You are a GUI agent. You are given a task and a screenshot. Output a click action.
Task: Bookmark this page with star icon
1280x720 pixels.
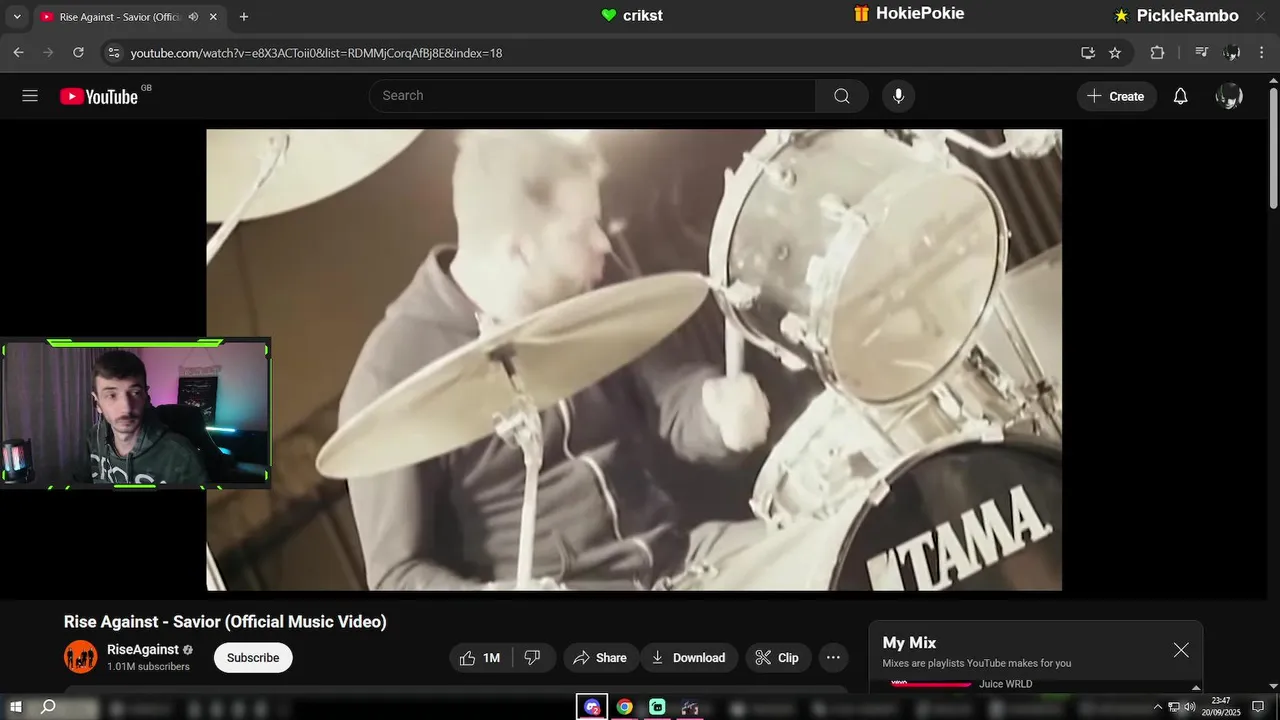point(1115,52)
